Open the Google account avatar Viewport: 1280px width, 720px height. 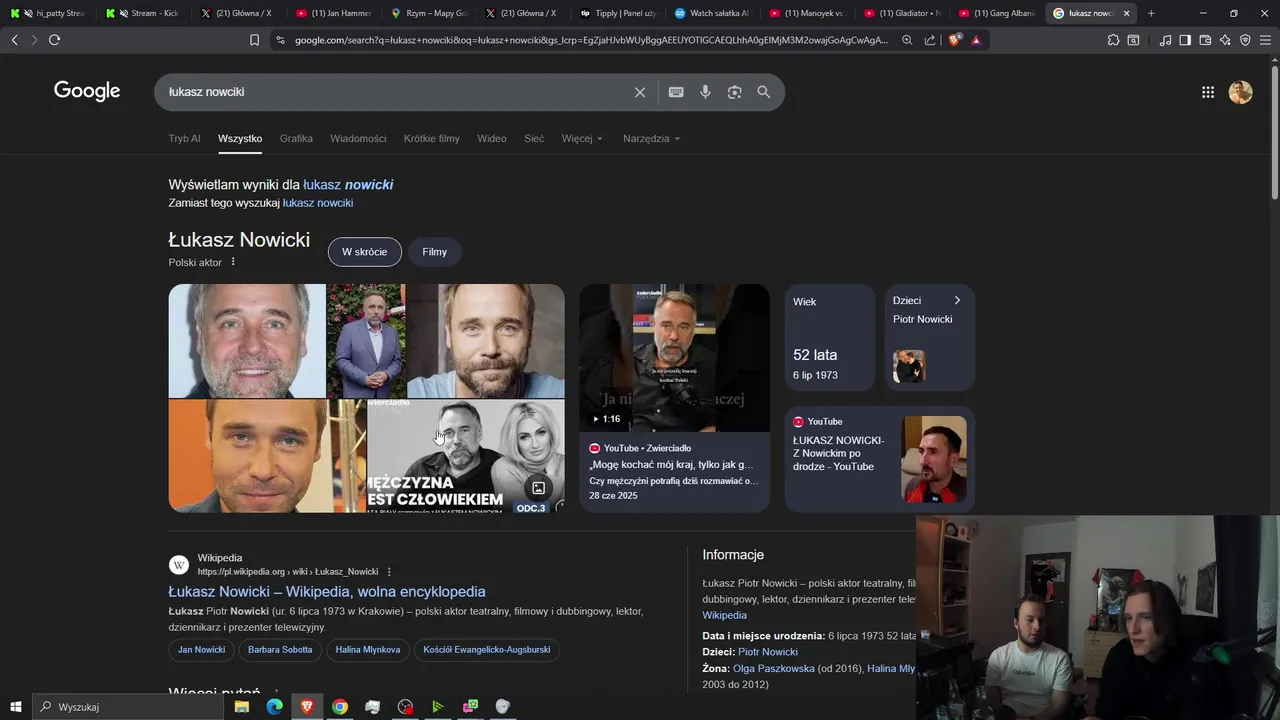point(1241,92)
